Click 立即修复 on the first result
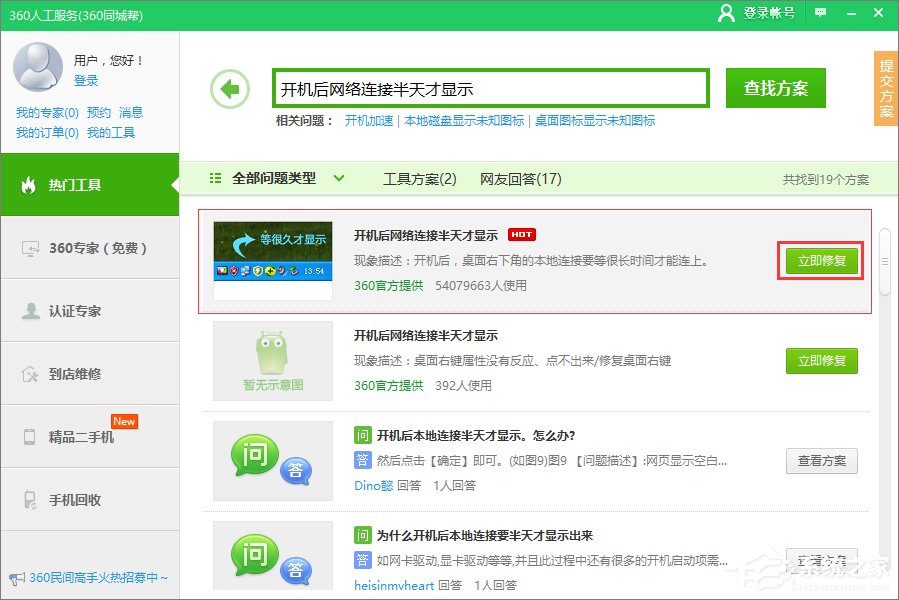Screen dimensions: 899x600 click(820, 258)
